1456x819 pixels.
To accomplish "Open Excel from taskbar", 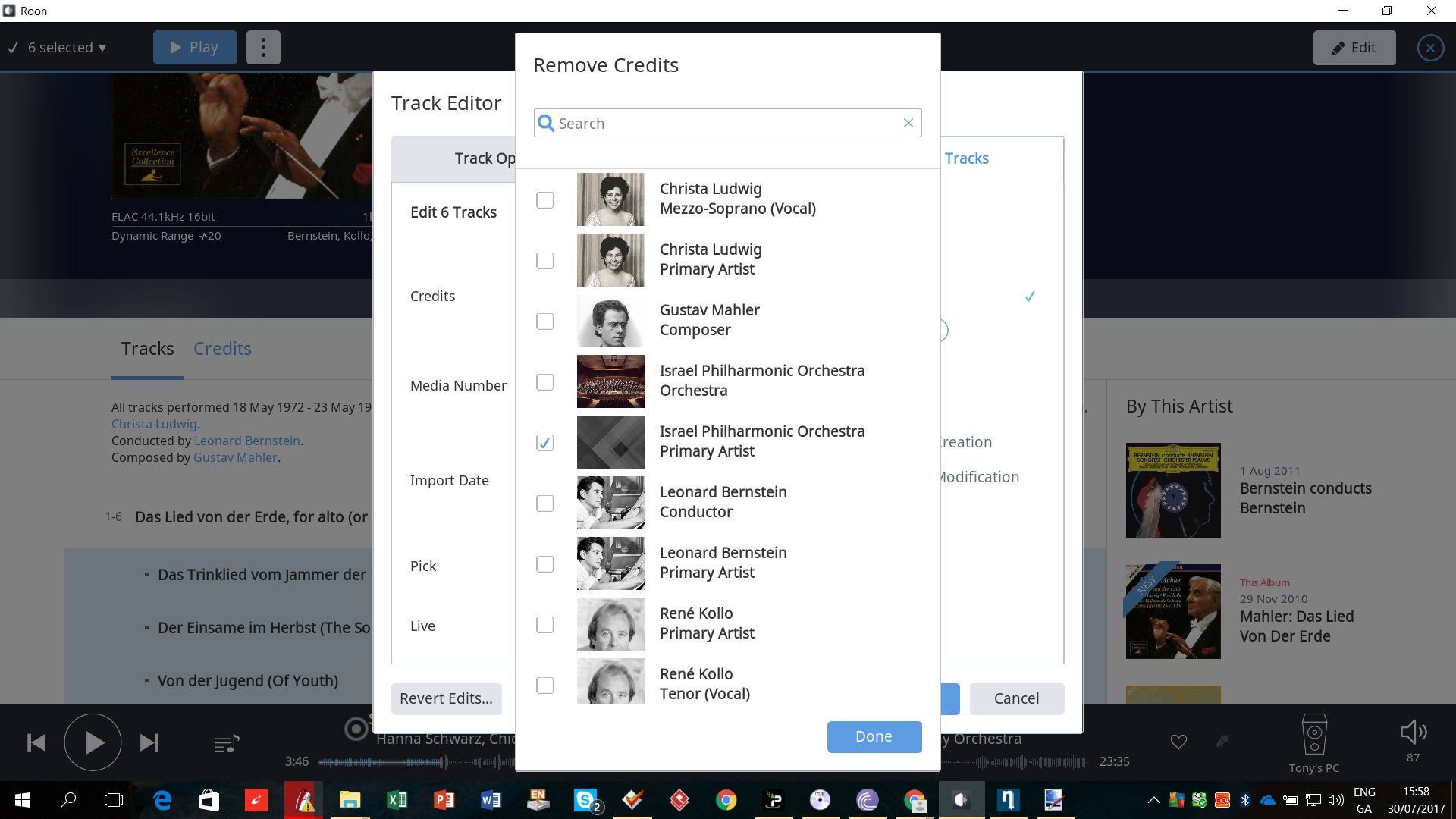I will 397,800.
